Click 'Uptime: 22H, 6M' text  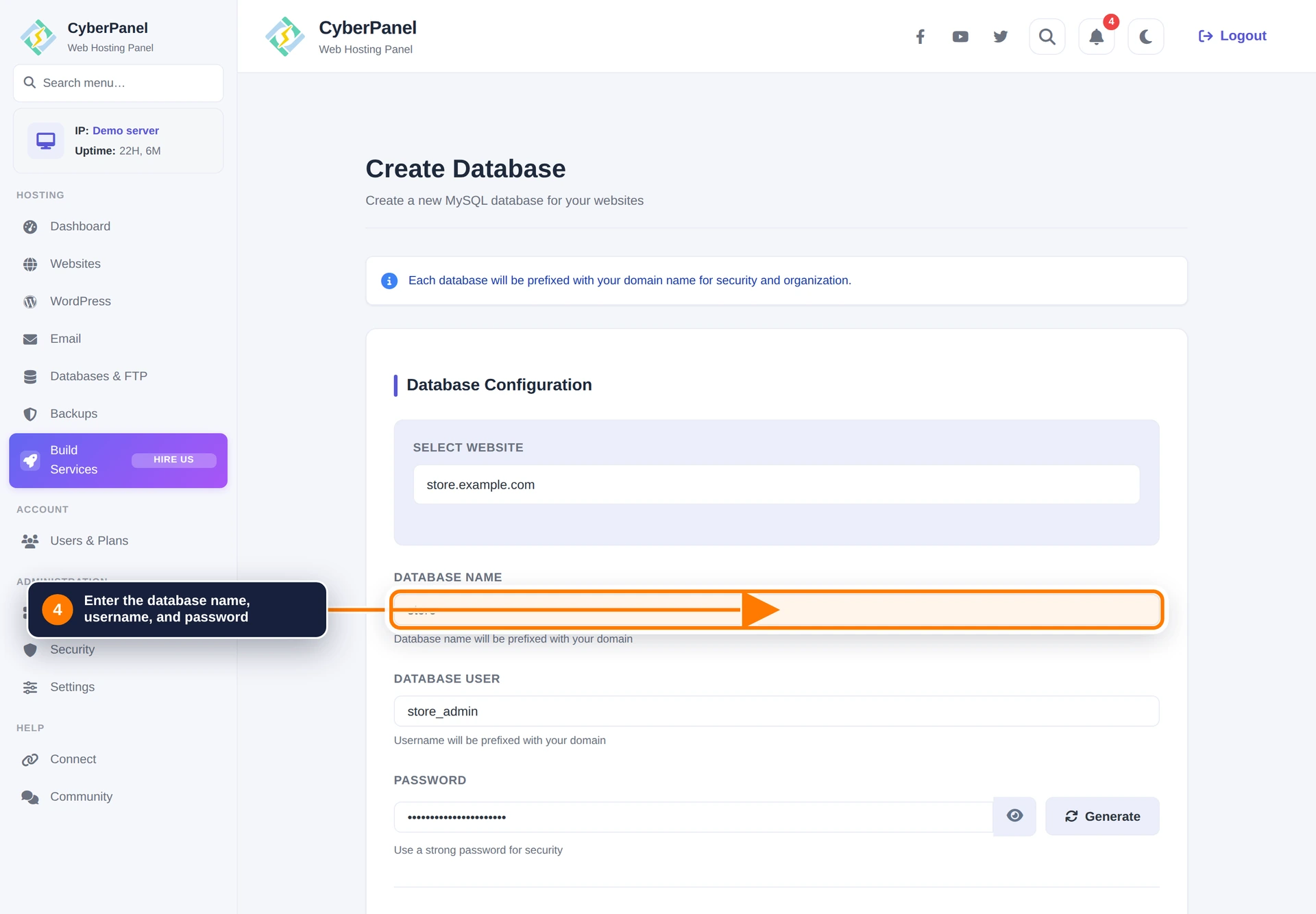[118, 151]
